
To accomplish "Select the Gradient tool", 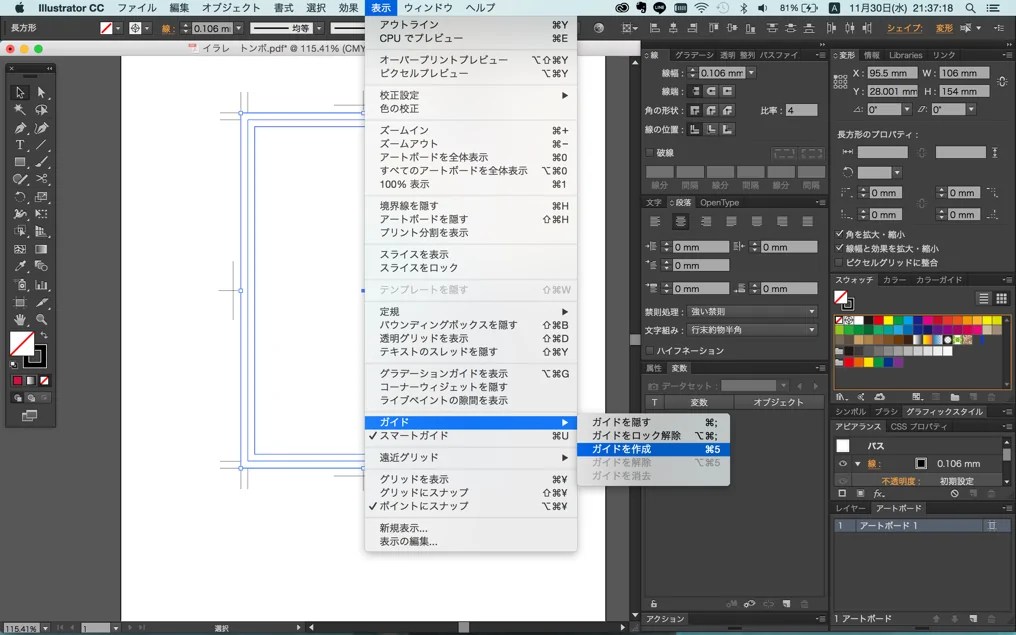I will 41,249.
